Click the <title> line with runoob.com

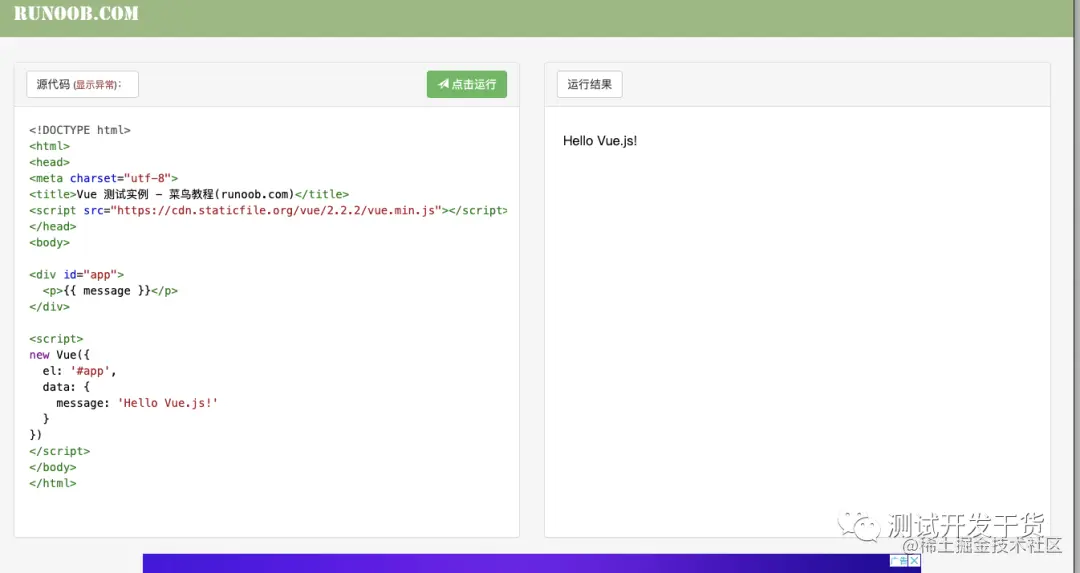pyautogui.click(x=189, y=194)
